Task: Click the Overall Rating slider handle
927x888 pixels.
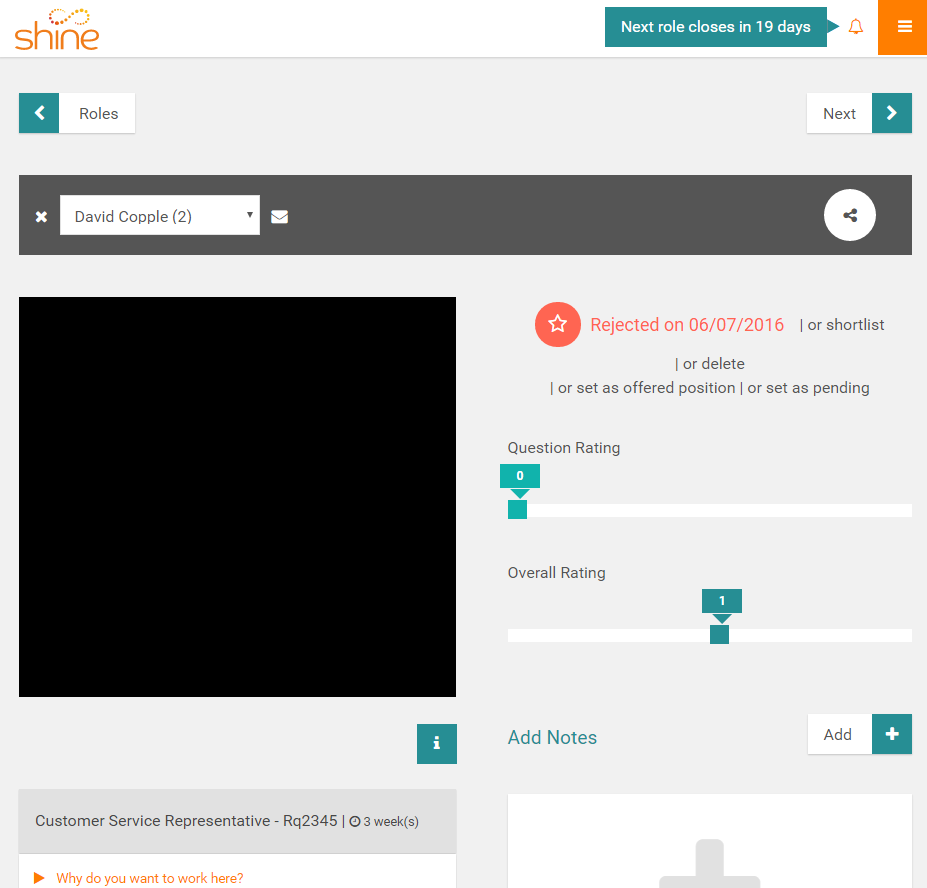Action: pos(719,634)
